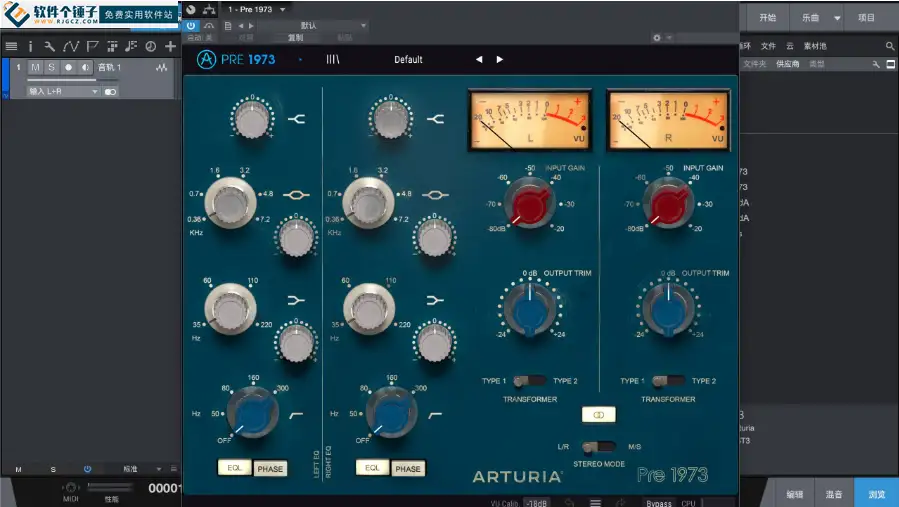Open the marker track flag icon
The width and height of the screenshot is (899, 507).
click(x=92, y=46)
